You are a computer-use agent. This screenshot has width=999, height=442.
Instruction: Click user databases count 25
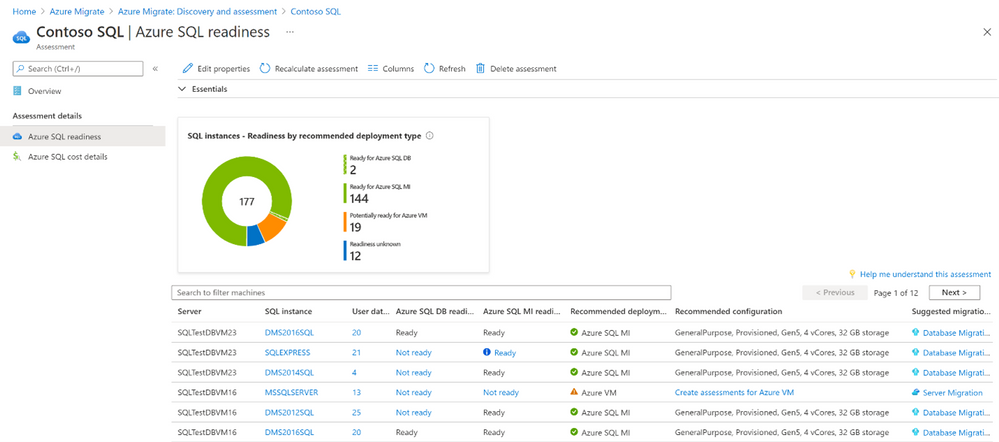pos(356,413)
